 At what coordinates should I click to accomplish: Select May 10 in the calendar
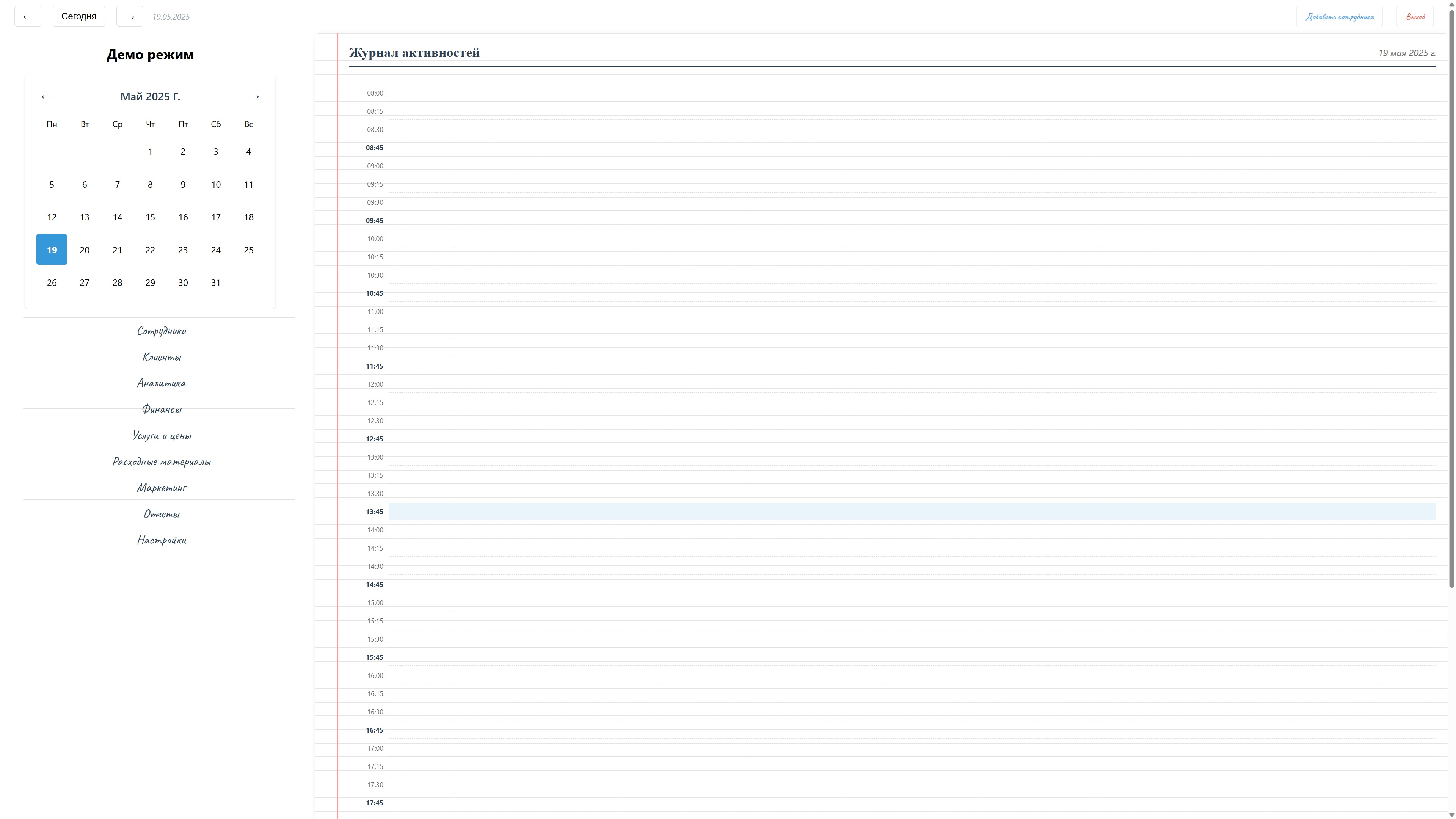pos(215,184)
